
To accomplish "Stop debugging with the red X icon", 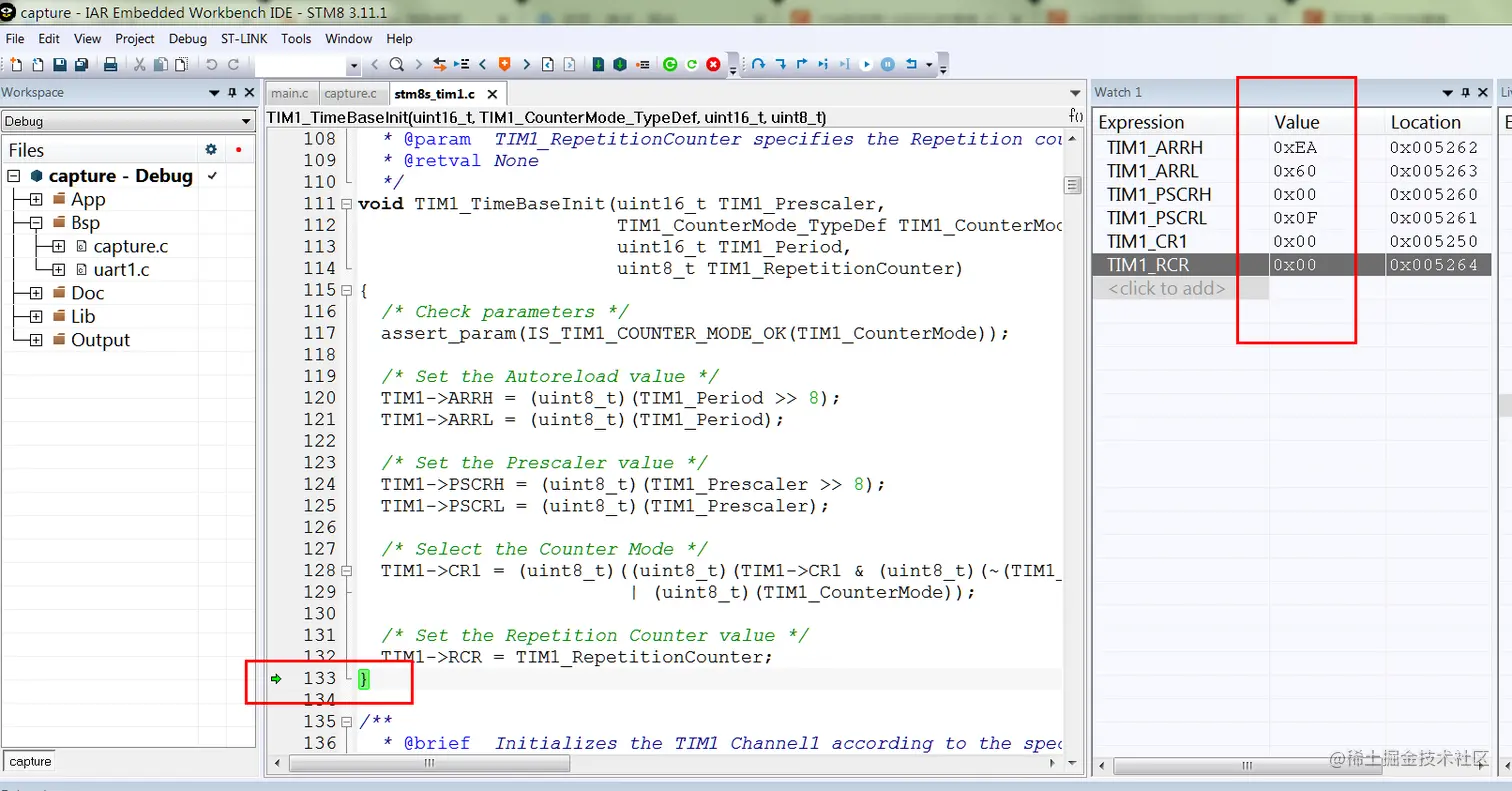I will pyautogui.click(x=713, y=64).
